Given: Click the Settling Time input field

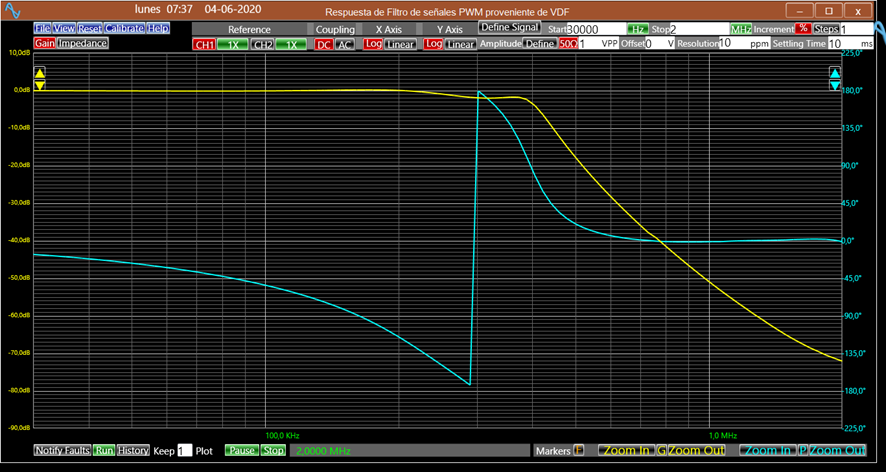Looking at the screenshot, I should click(850, 44).
